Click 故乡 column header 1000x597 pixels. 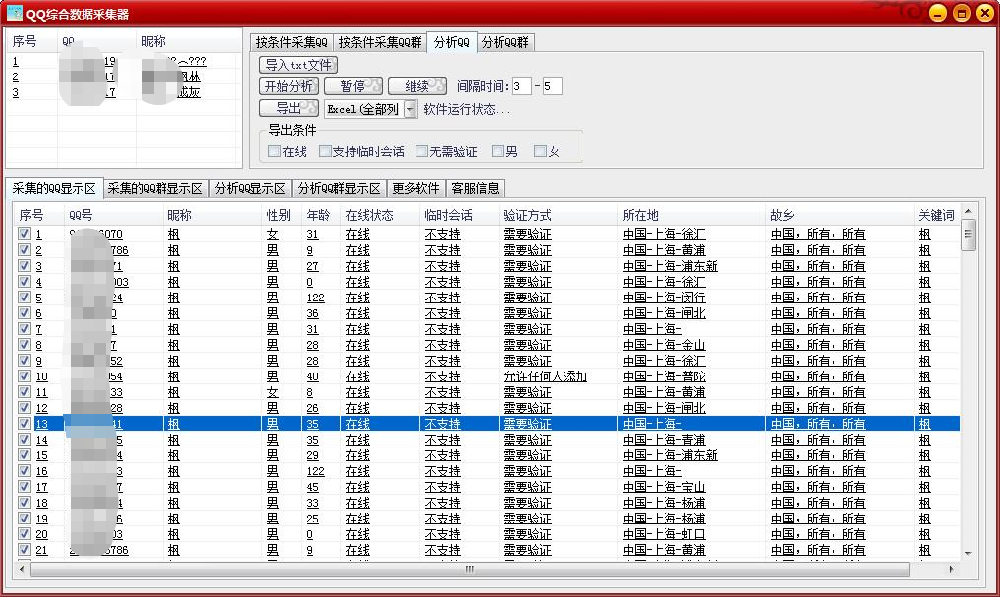tap(839, 216)
